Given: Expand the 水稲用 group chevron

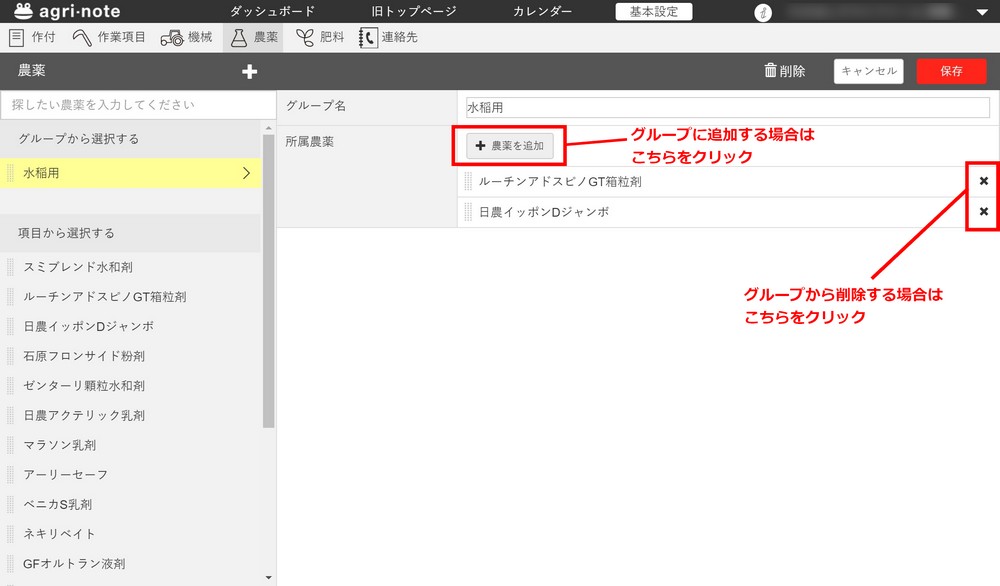Looking at the screenshot, I should (246, 173).
